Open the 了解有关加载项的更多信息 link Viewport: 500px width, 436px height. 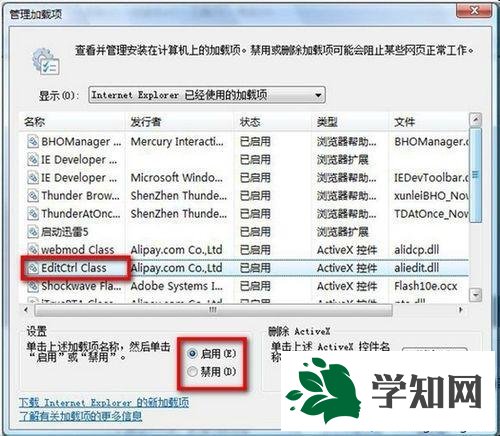[x=80, y=416]
